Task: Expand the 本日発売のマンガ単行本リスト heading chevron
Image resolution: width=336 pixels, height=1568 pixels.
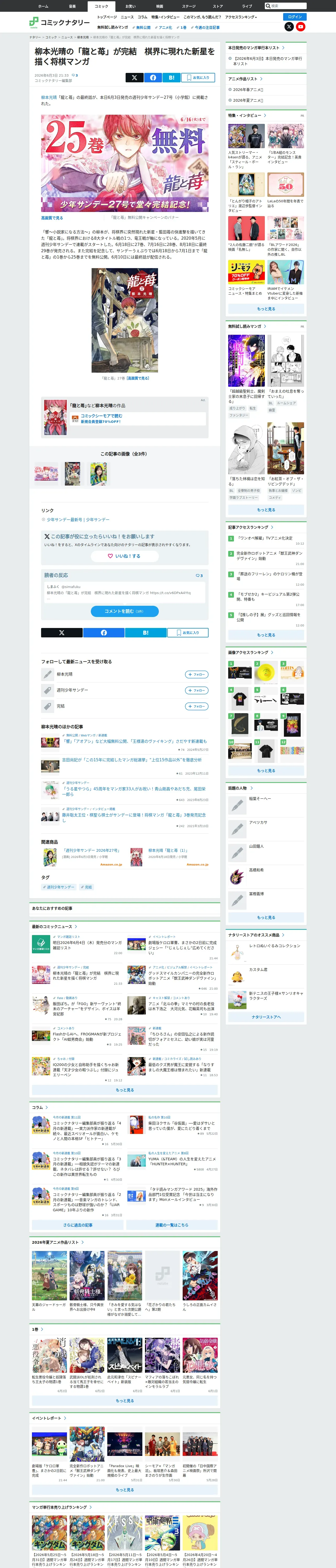Action: point(284,48)
